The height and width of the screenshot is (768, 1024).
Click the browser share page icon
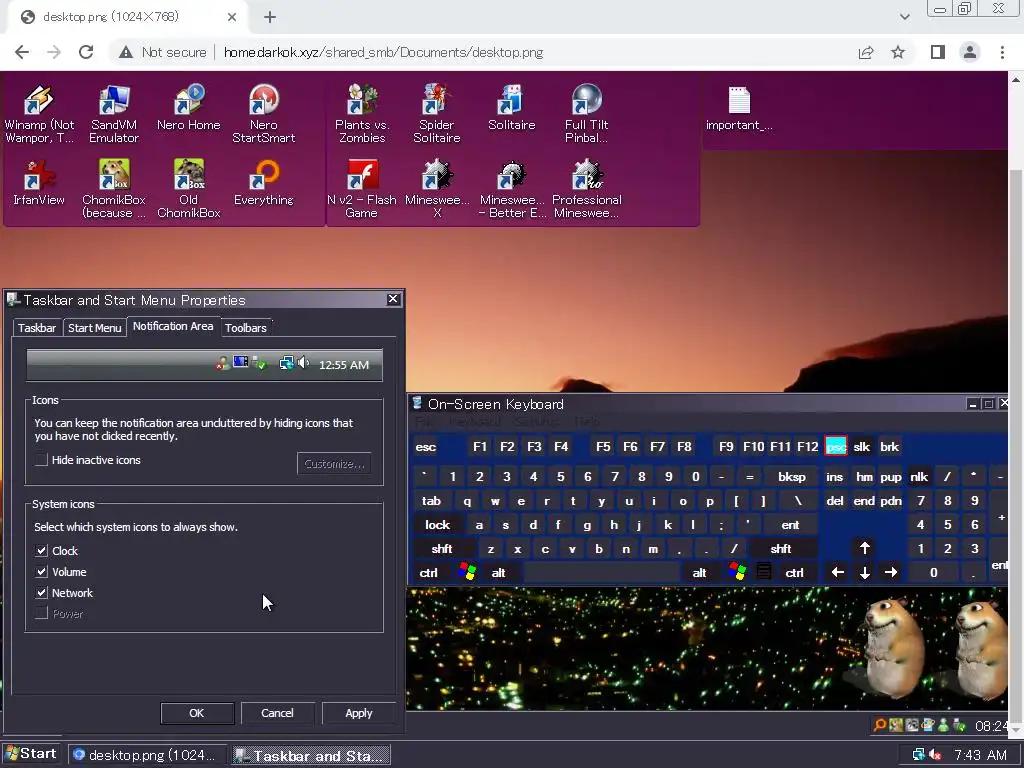(866, 52)
